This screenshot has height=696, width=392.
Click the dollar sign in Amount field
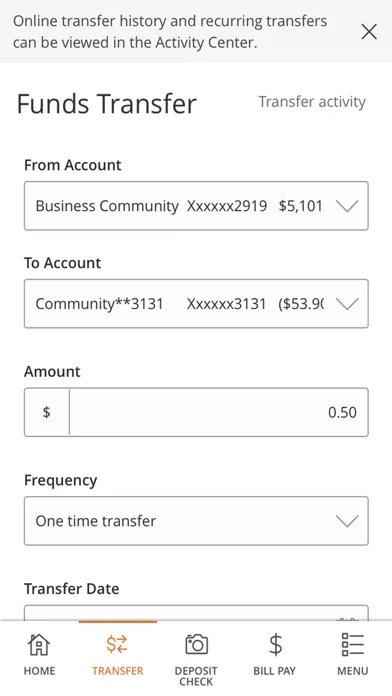pyautogui.click(x=46, y=412)
